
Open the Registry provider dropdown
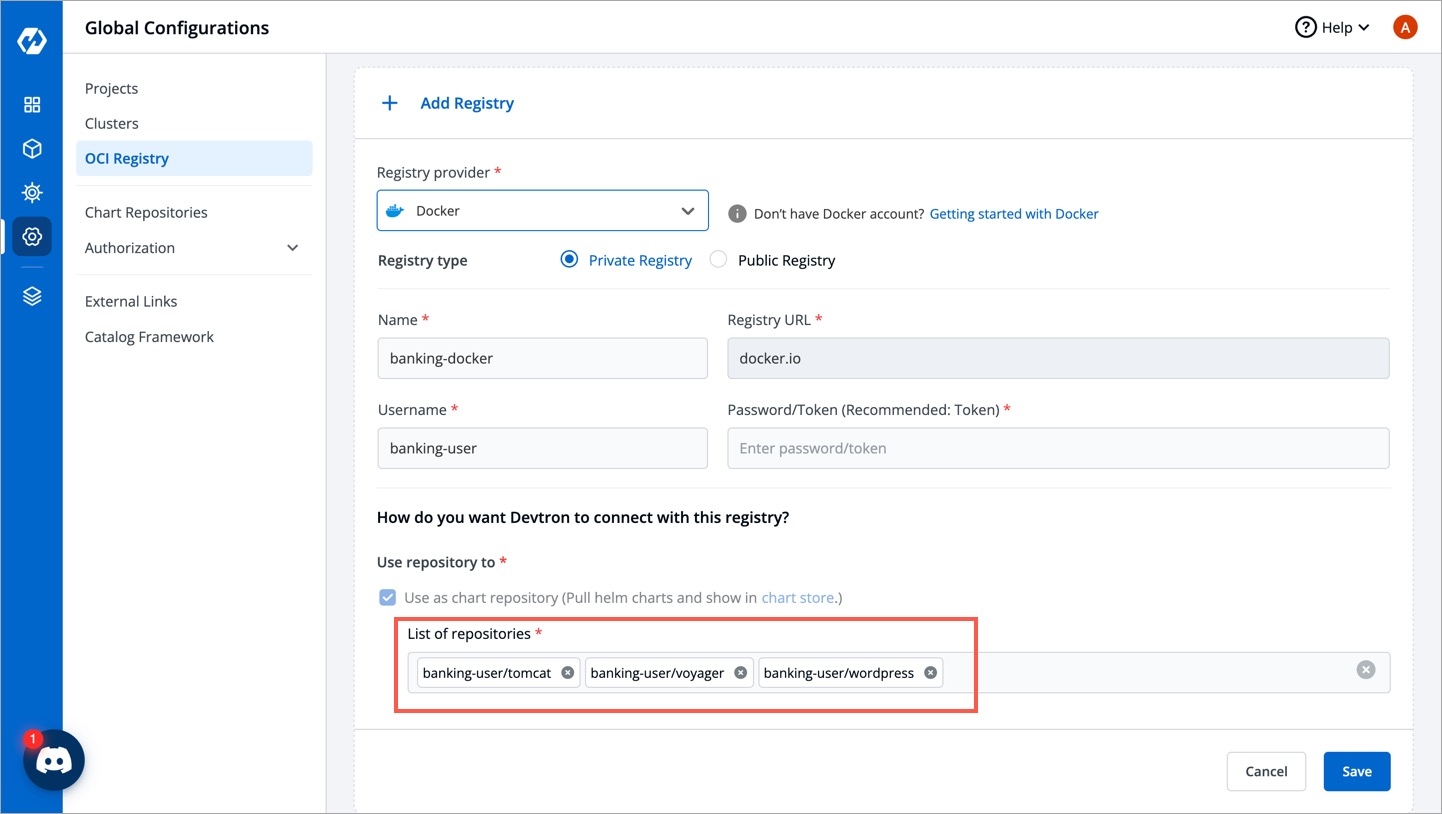pos(542,211)
